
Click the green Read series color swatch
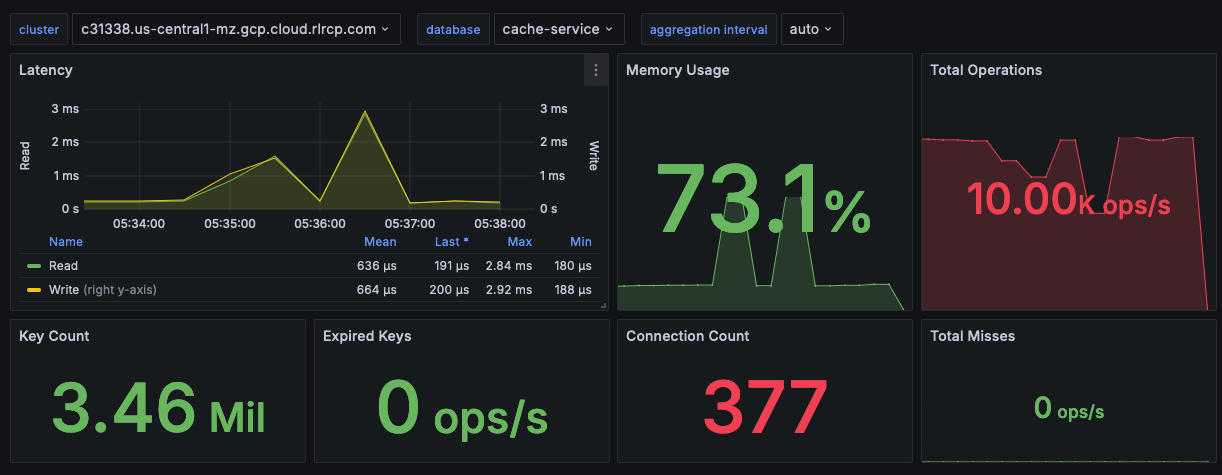[x=34, y=266]
